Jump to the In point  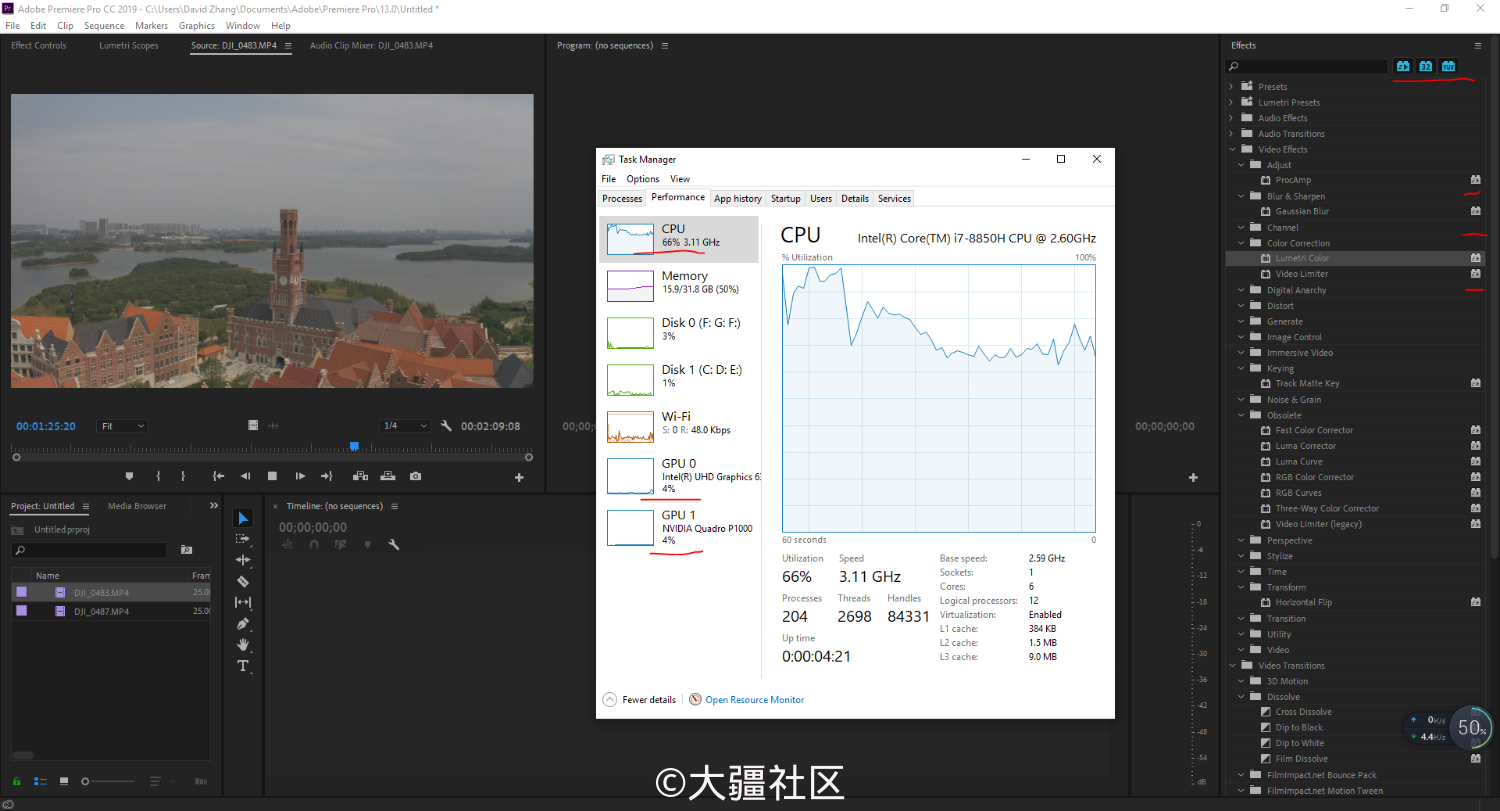[x=218, y=476]
